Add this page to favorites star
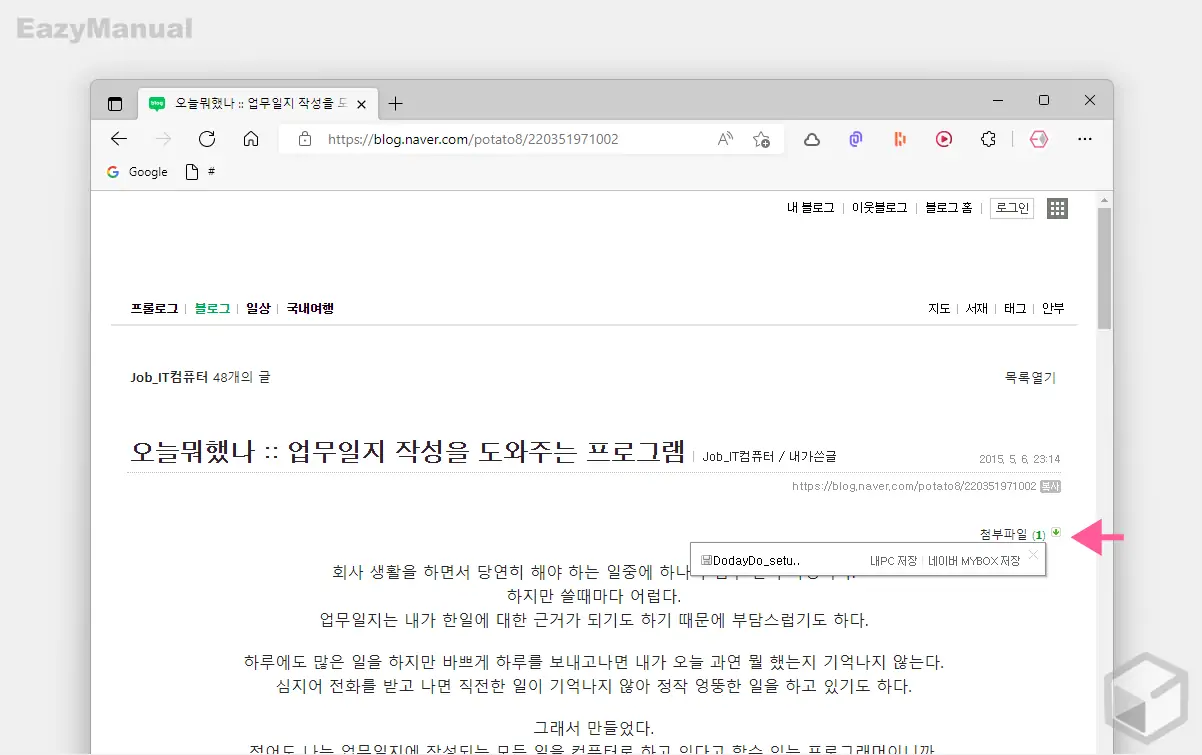The width and height of the screenshot is (1202, 755). (762, 140)
